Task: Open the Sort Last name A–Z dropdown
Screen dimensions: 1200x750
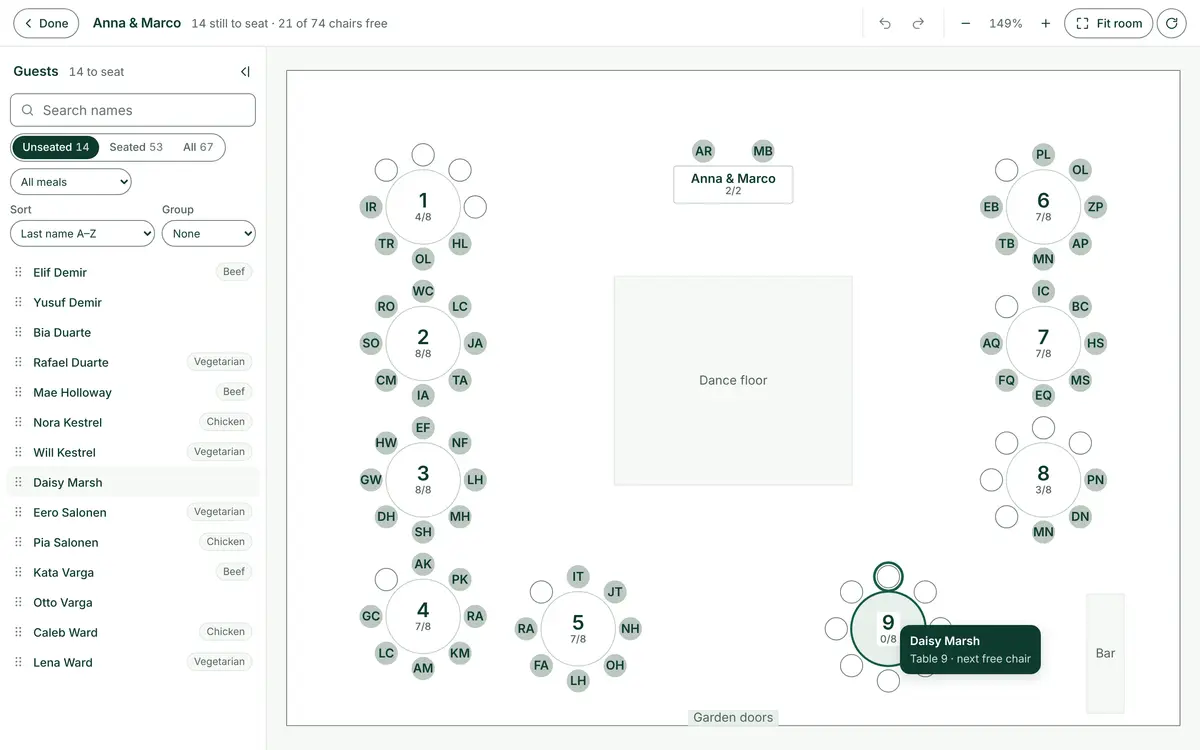Action: click(x=82, y=233)
